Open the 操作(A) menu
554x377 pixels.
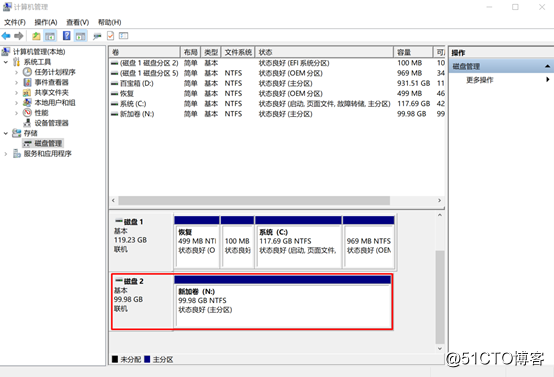(x=46, y=22)
